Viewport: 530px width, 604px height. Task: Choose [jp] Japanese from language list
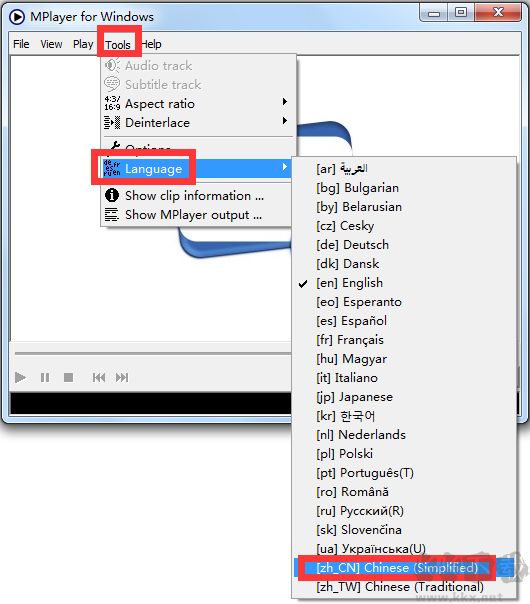tap(404, 397)
